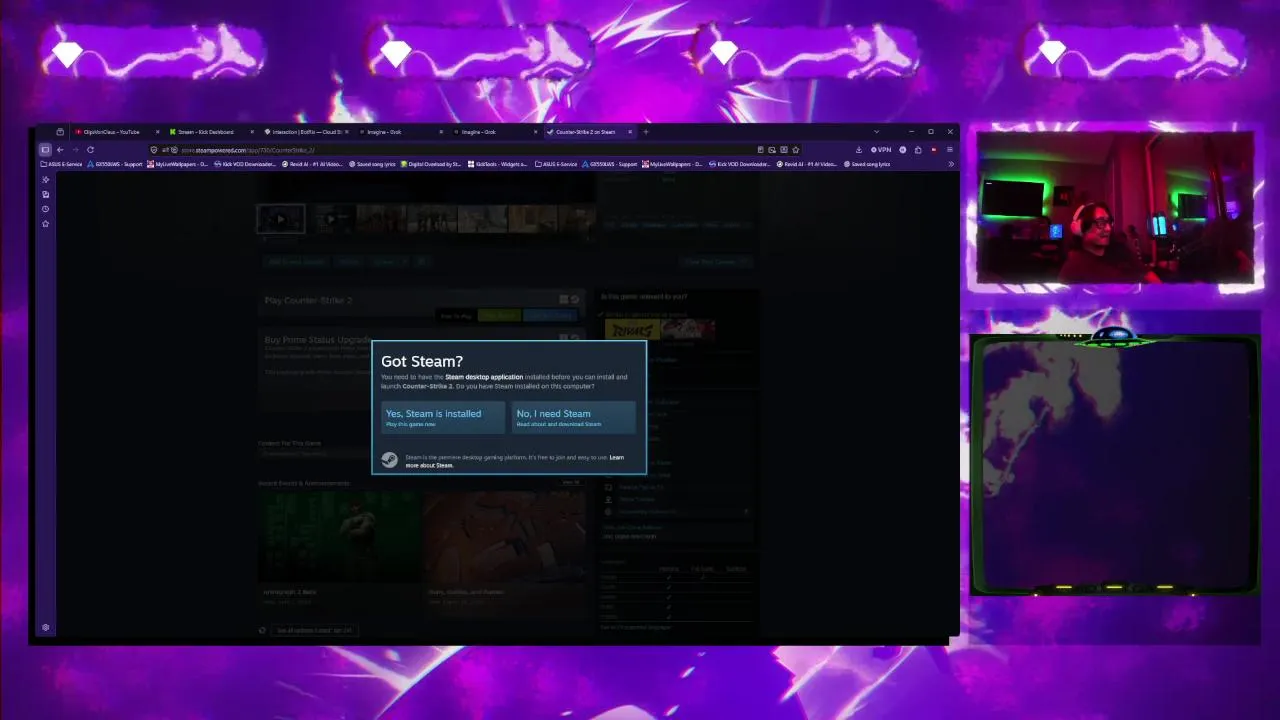Open the first Revid AI bookmark

click(x=313, y=164)
